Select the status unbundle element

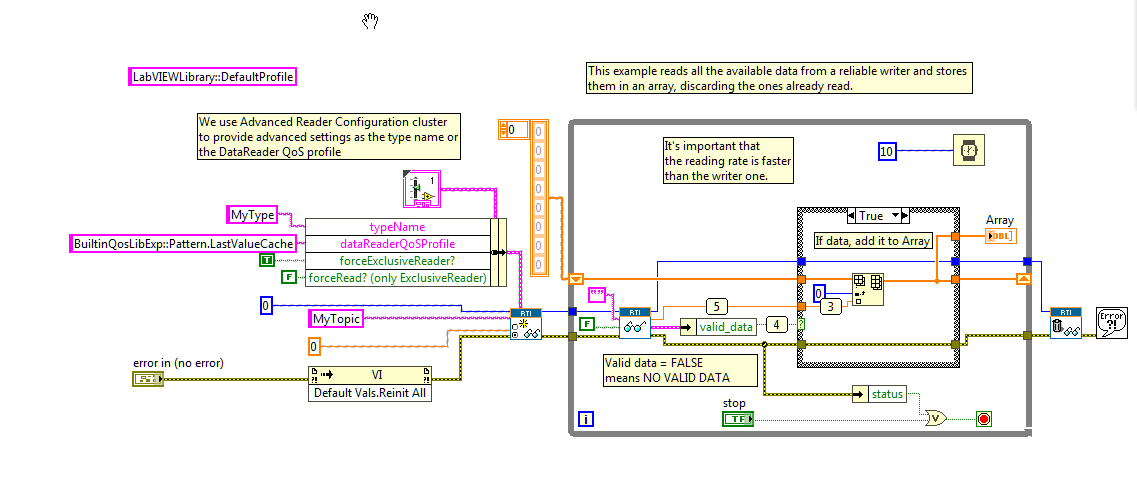click(880, 394)
